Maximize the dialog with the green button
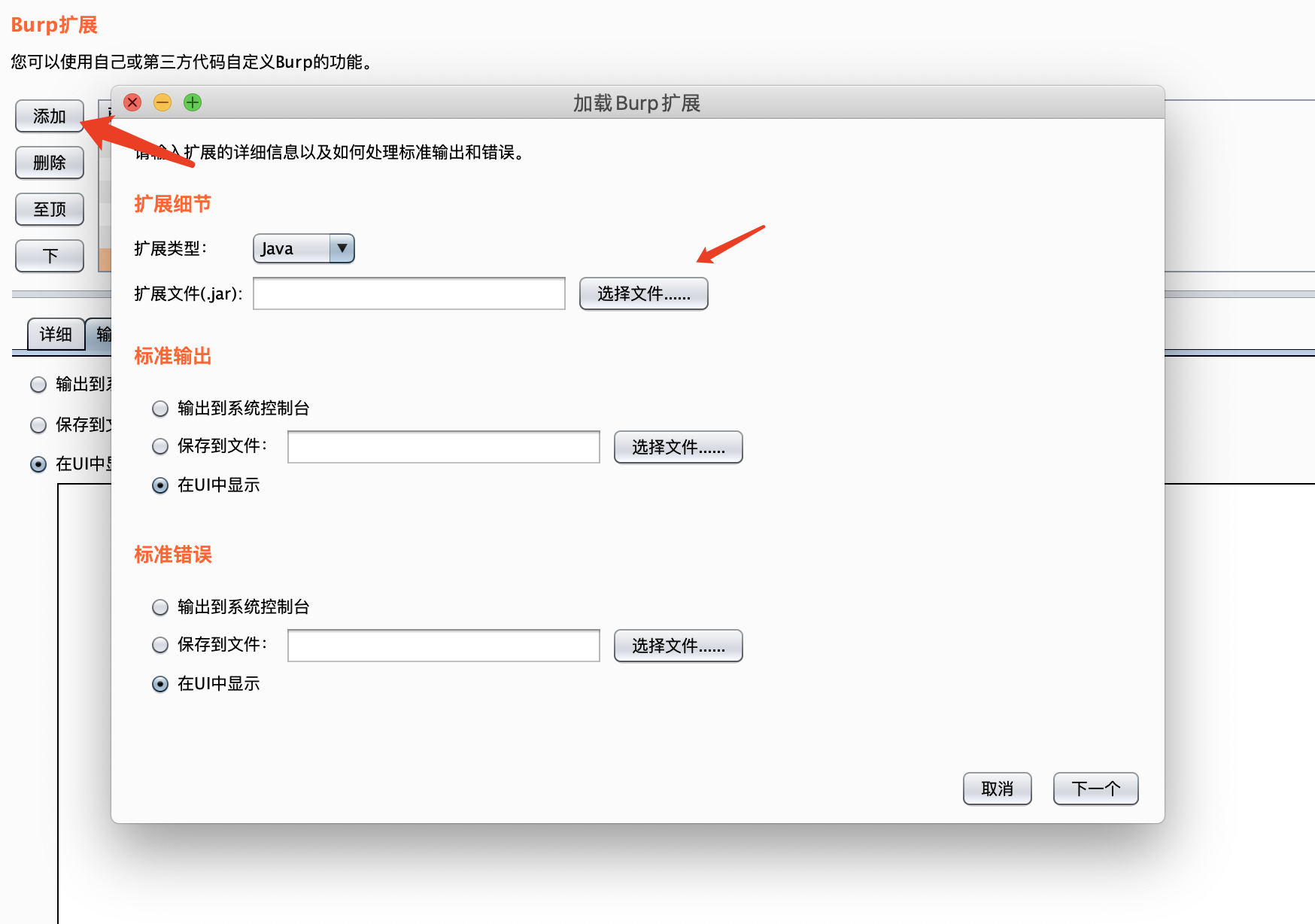The height and width of the screenshot is (924, 1315). [193, 102]
